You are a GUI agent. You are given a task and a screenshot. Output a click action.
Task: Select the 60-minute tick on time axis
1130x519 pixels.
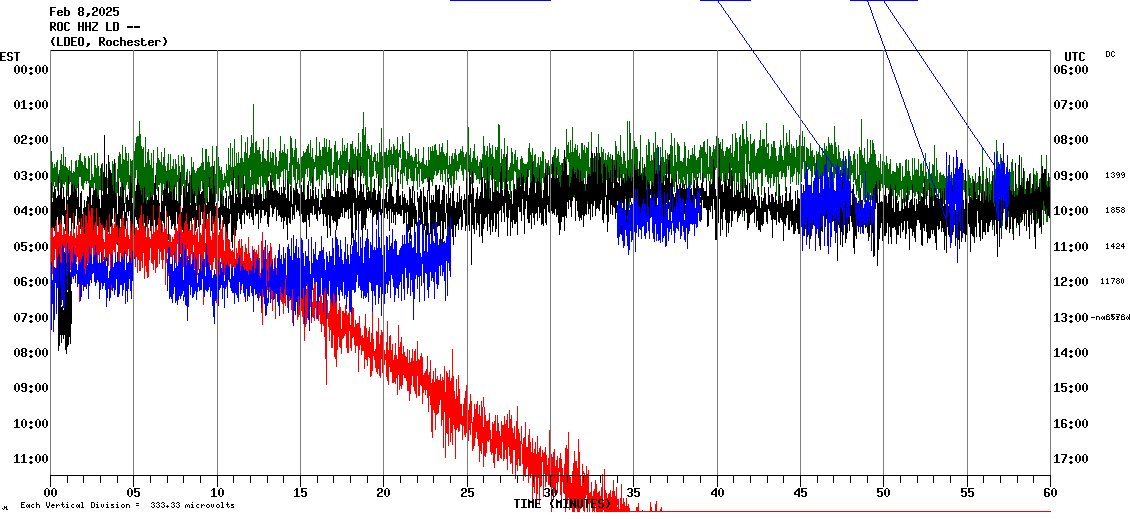pyautogui.click(x=1049, y=493)
